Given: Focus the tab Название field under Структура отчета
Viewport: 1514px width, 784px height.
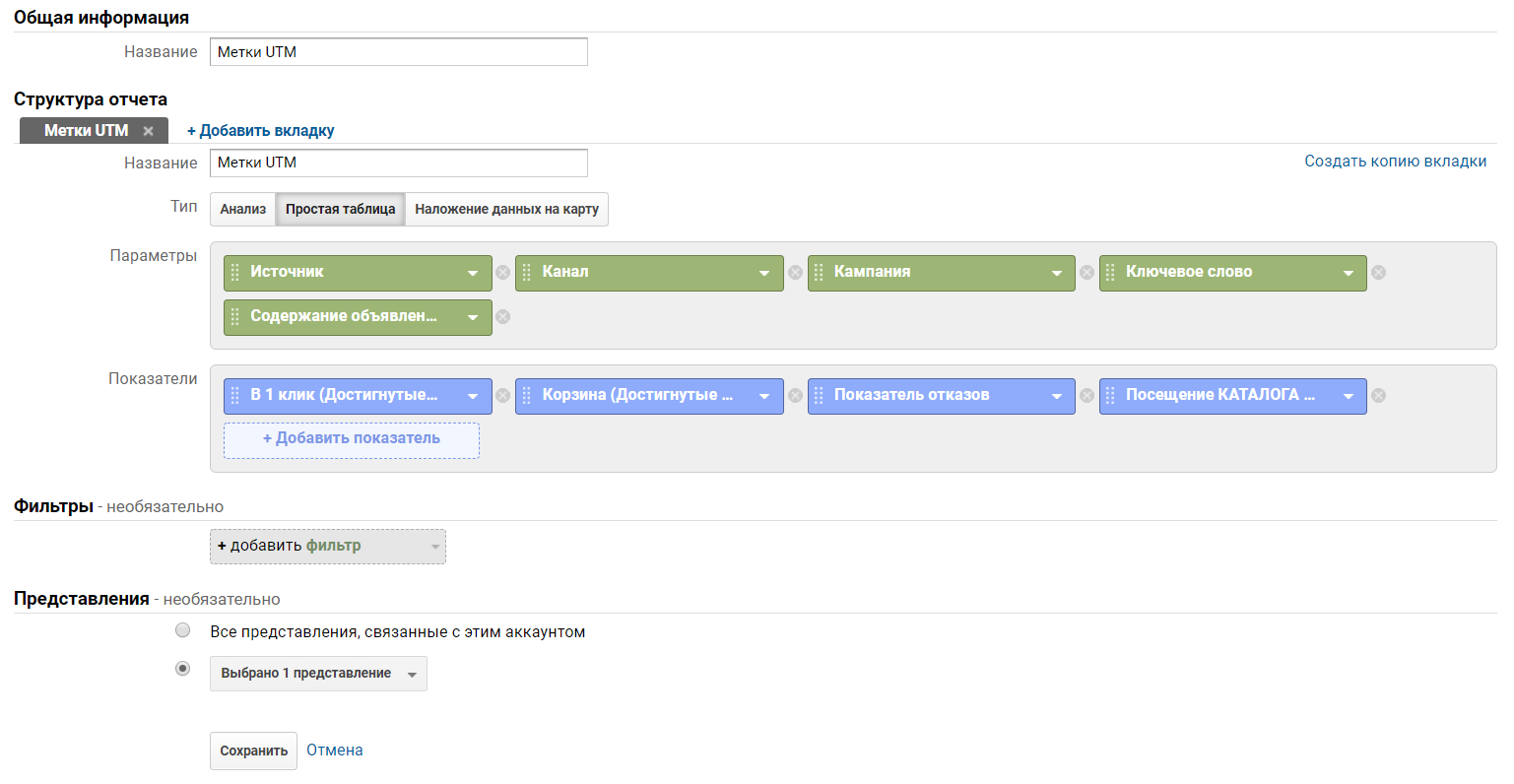Looking at the screenshot, I should (399, 163).
